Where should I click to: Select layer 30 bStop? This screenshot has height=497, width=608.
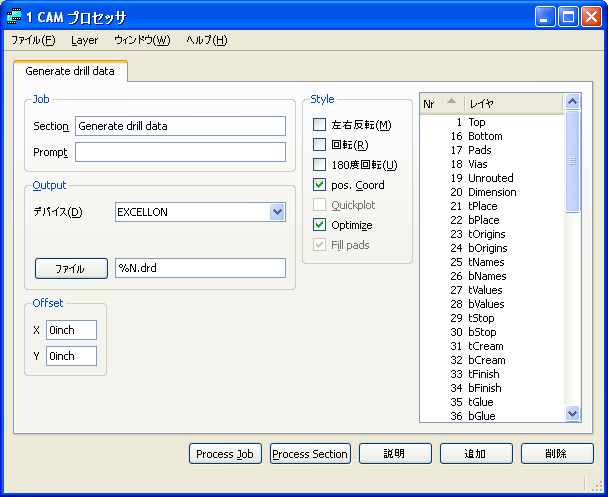pos(492,332)
